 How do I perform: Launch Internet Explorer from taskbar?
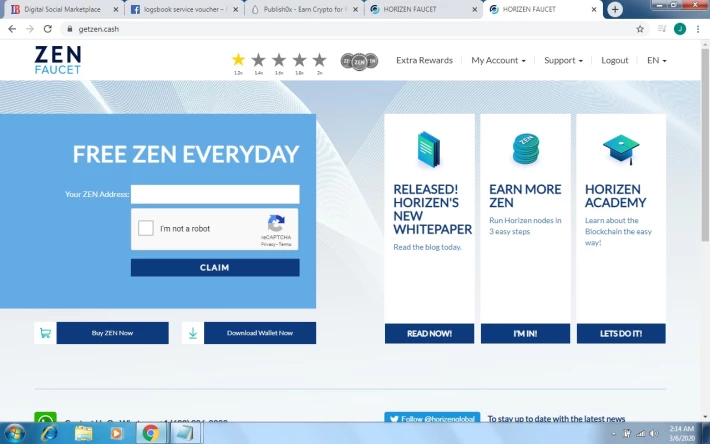(49, 433)
